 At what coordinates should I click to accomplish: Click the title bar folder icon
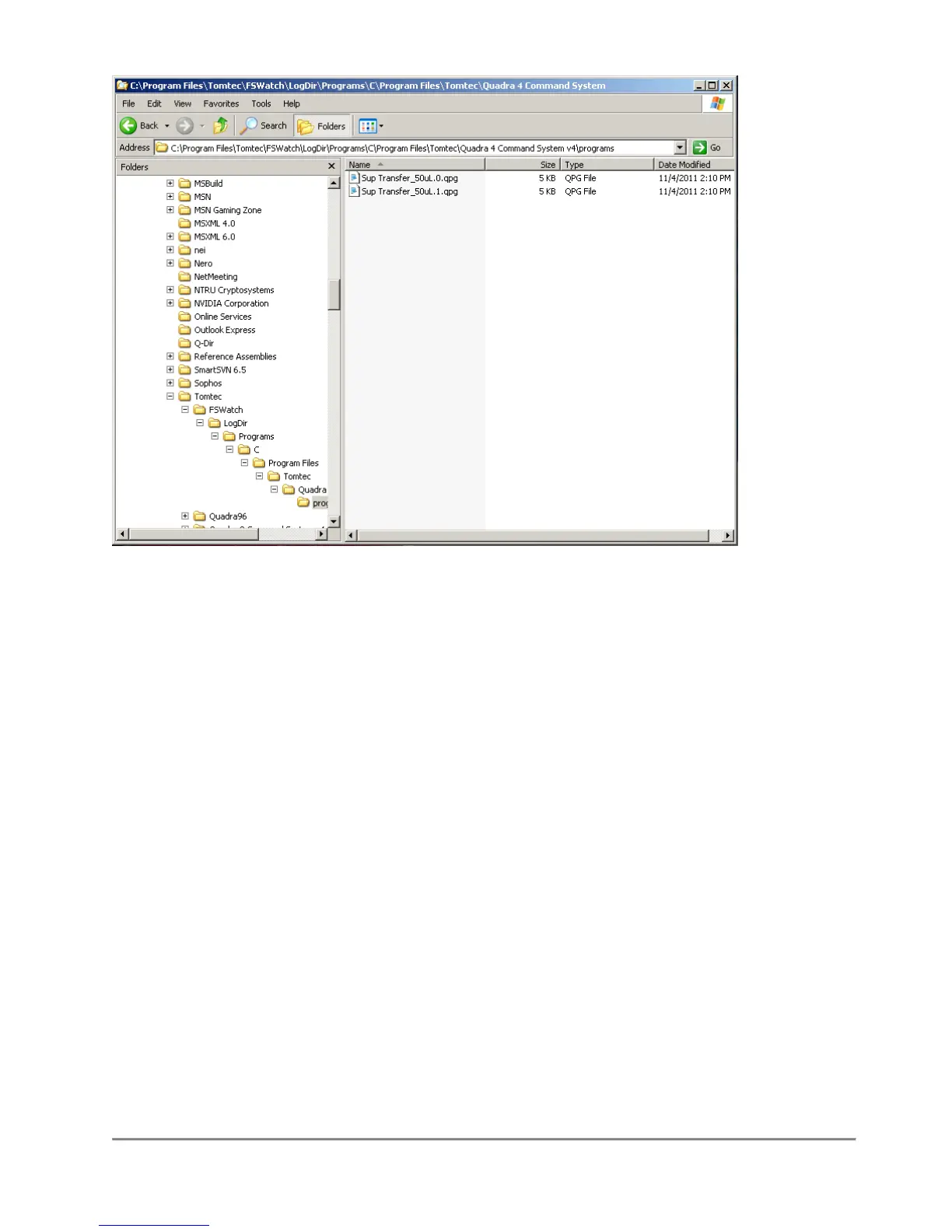122,86
